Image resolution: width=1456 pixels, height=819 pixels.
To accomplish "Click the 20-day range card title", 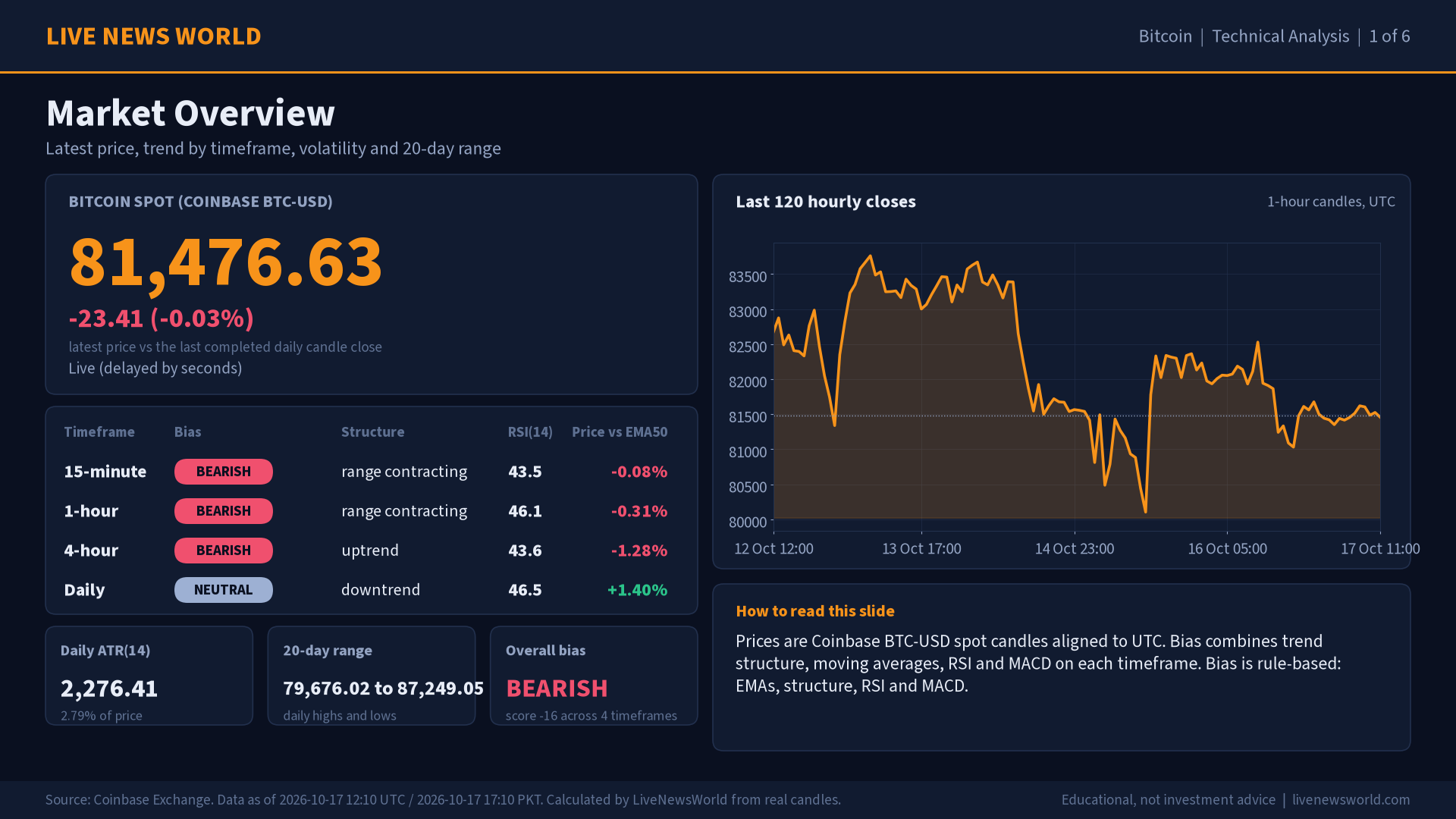I will coord(328,651).
